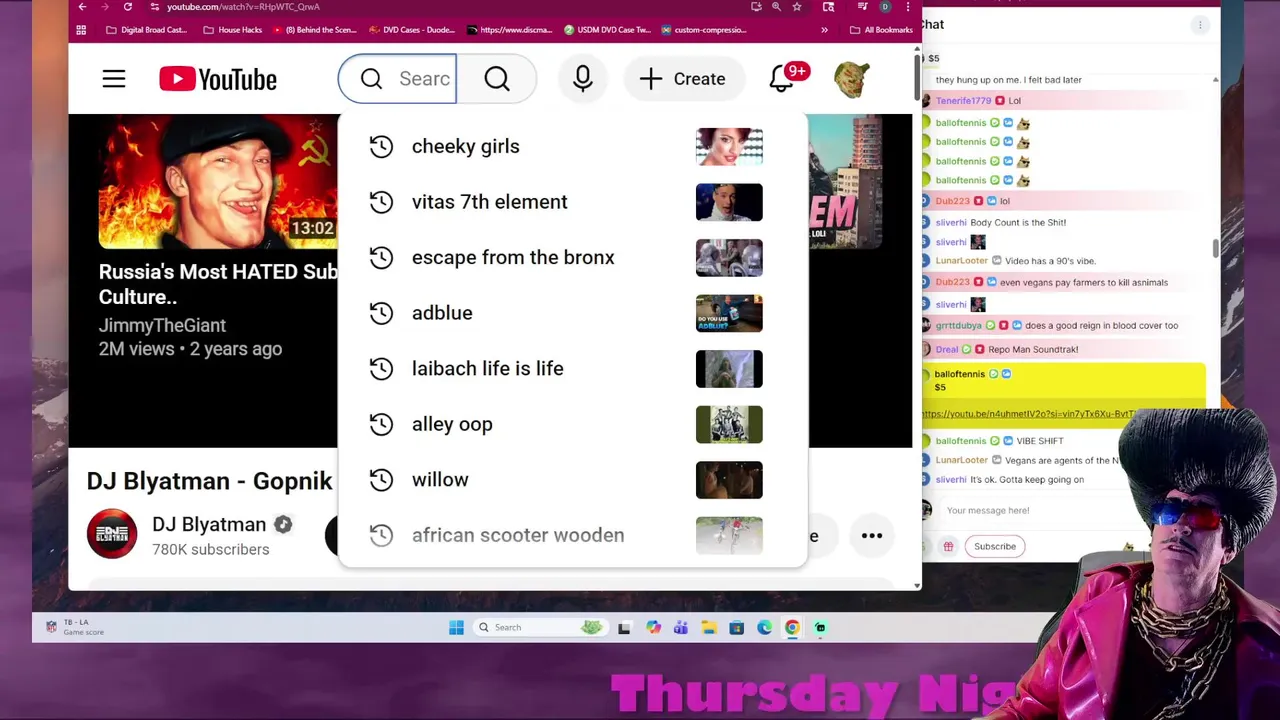Screen dimensions: 1280x720
Task: Go to the YouTube home logo
Action: pyautogui.click(x=218, y=79)
